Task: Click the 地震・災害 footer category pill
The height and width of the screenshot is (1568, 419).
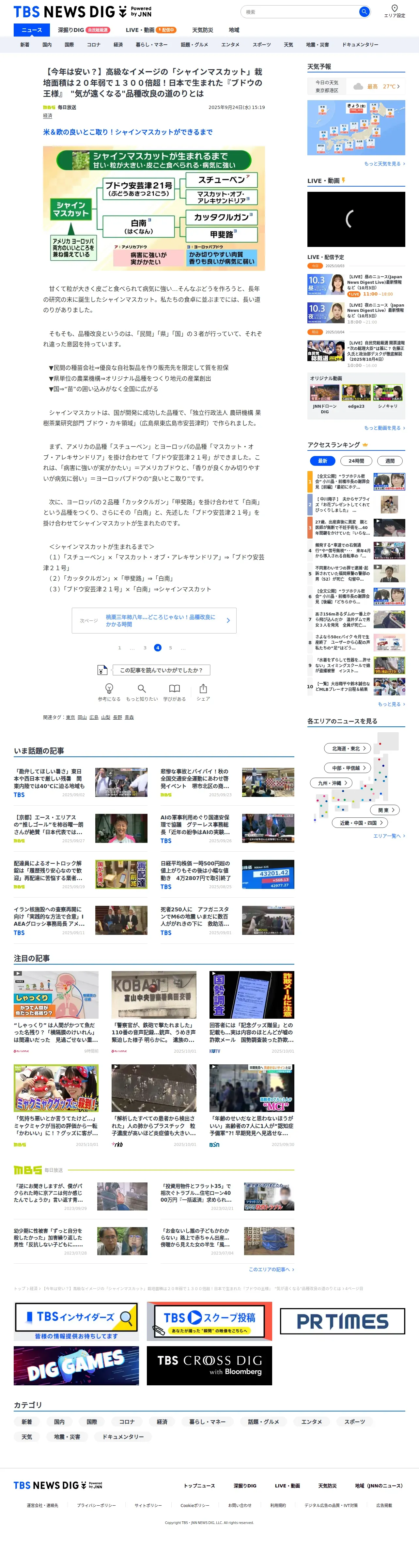Action: (x=67, y=1437)
